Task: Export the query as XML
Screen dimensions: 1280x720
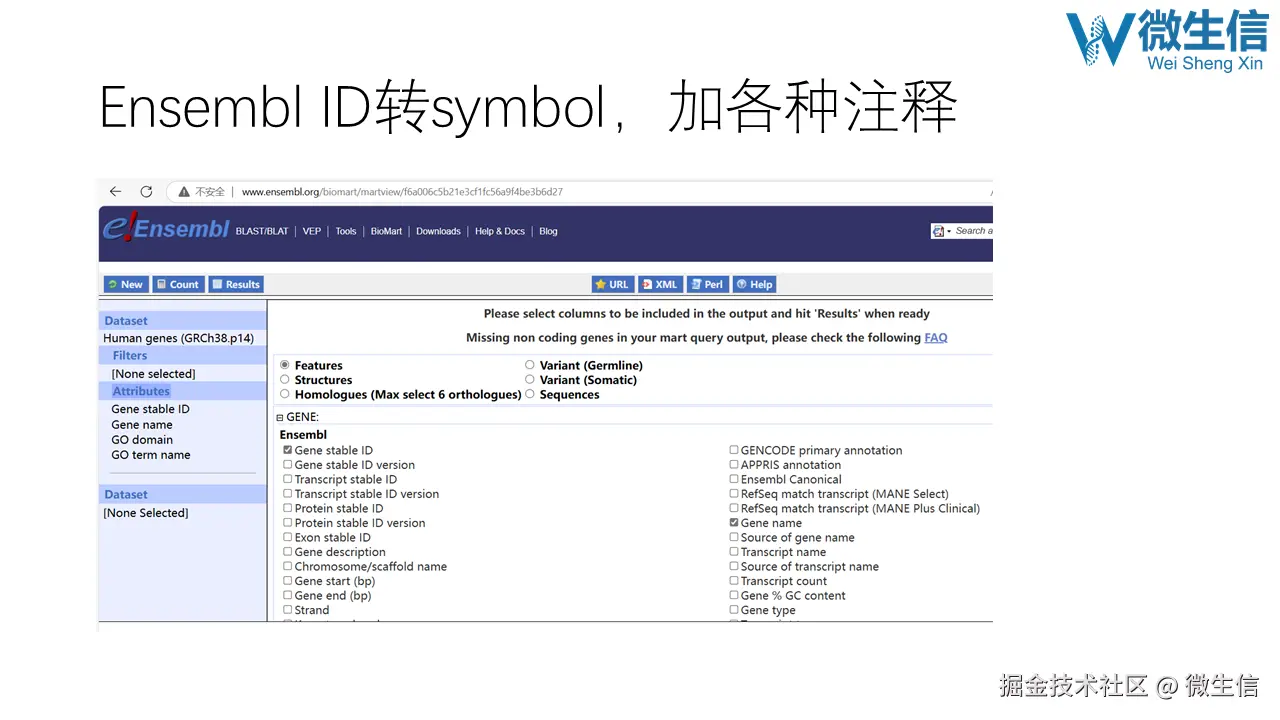Action: point(660,284)
